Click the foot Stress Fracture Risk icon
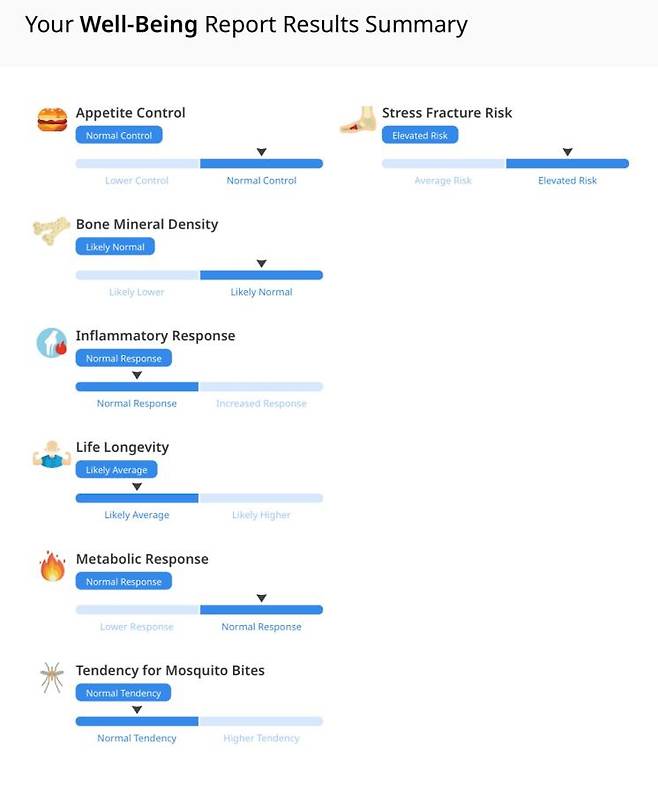This screenshot has width=658, height=788. pyautogui.click(x=357, y=121)
